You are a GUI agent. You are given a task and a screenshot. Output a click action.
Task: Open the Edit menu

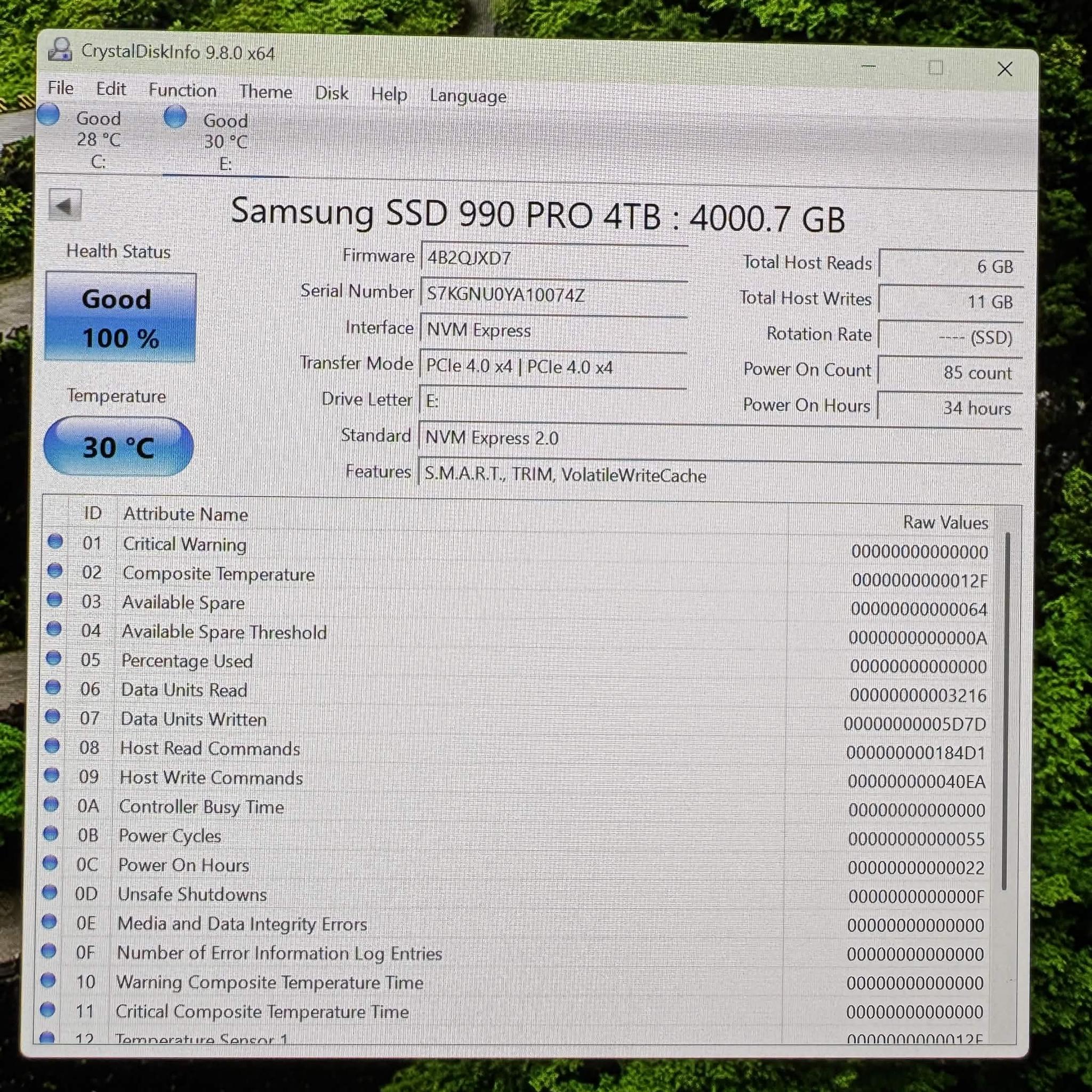coord(111,89)
